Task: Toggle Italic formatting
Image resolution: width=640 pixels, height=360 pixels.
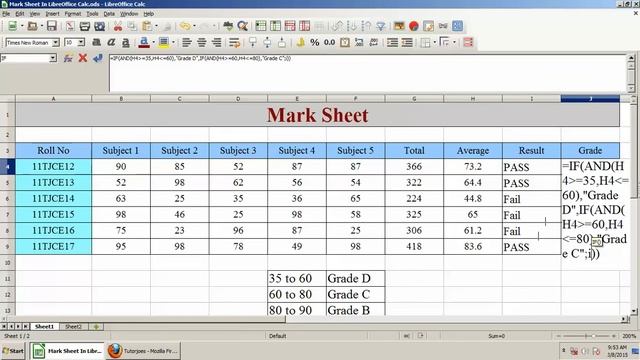Action: [x=111, y=42]
